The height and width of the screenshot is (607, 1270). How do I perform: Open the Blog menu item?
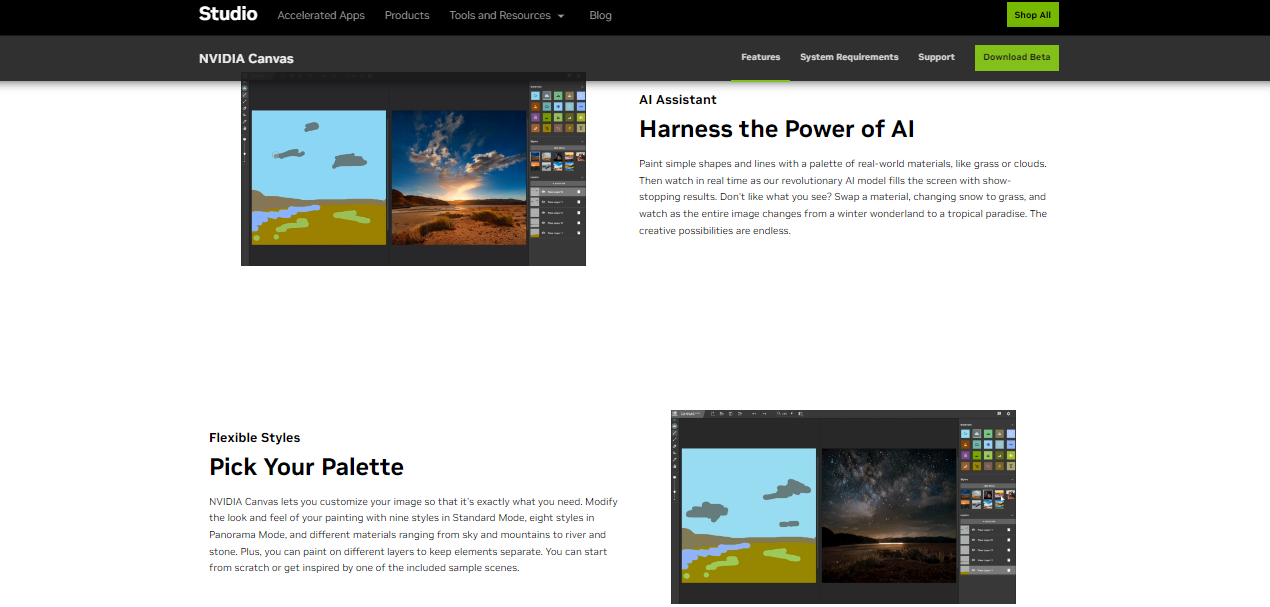[600, 15]
